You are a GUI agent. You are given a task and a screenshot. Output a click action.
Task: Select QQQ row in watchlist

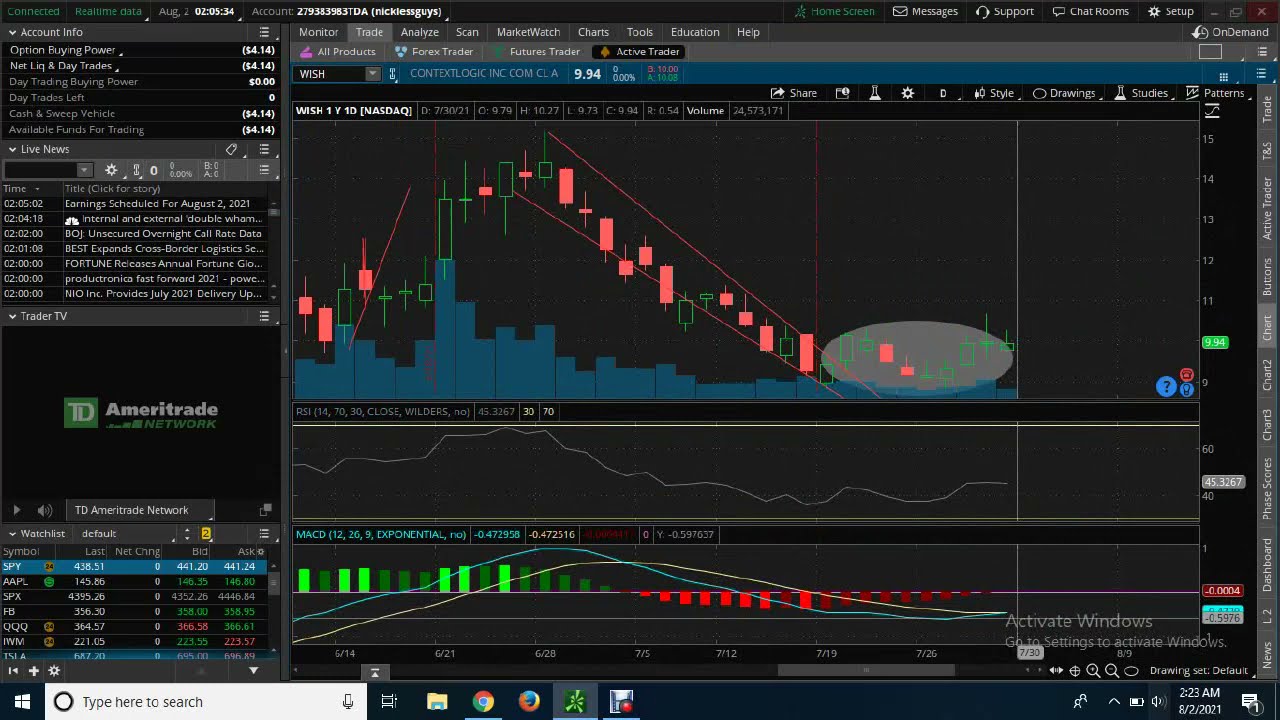[135, 627]
